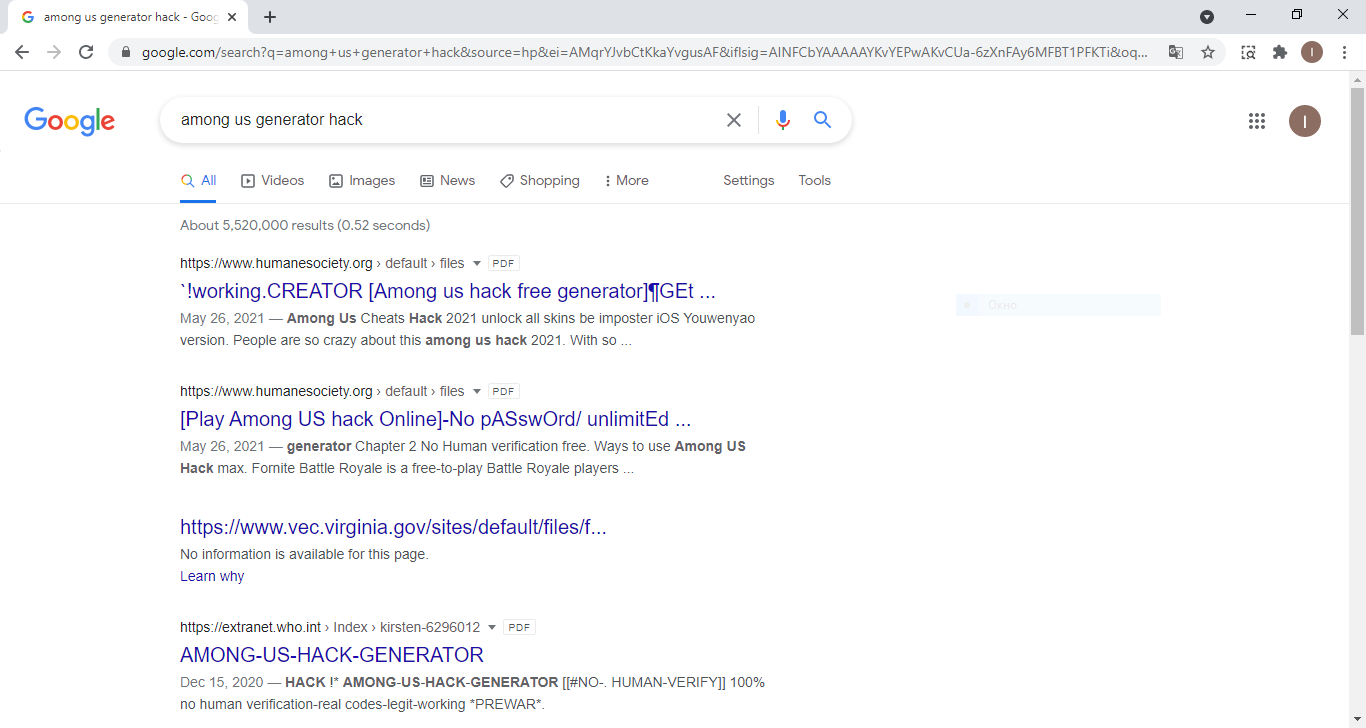Reload the page with refresh icon

(x=86, y=52)
